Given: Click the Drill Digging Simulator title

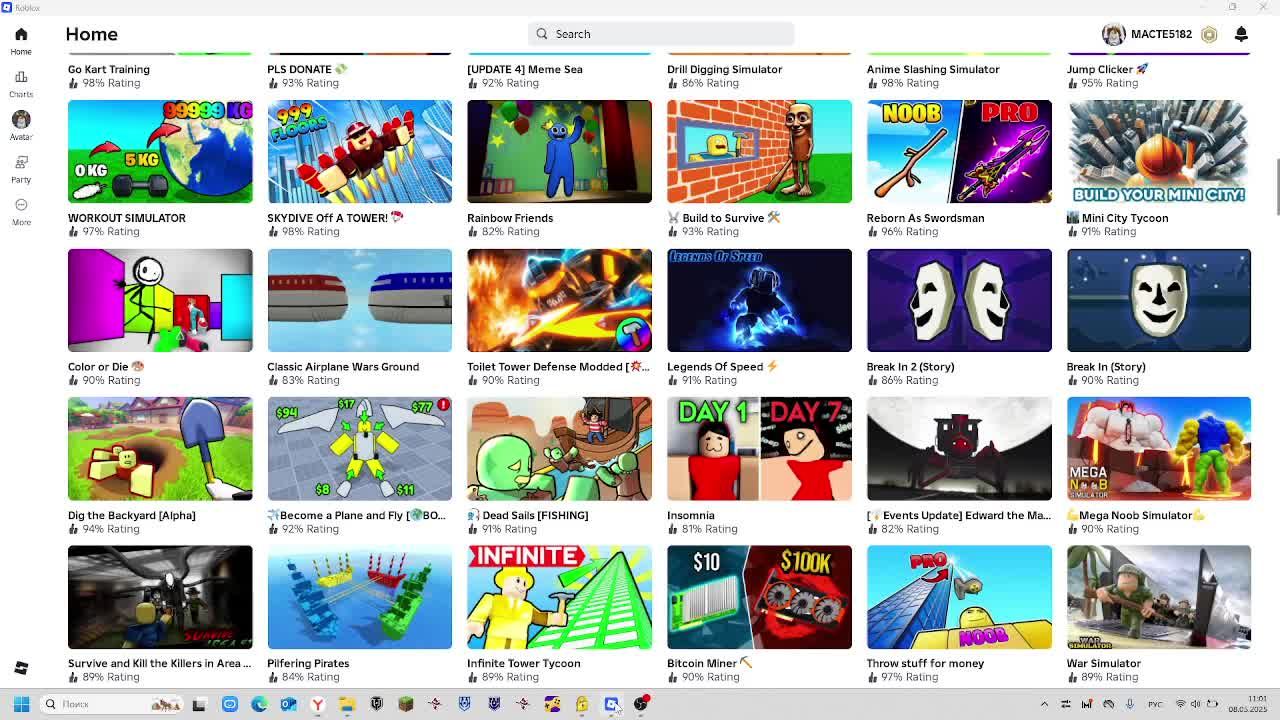Looking at the screenshot, I should click(725, 69).
